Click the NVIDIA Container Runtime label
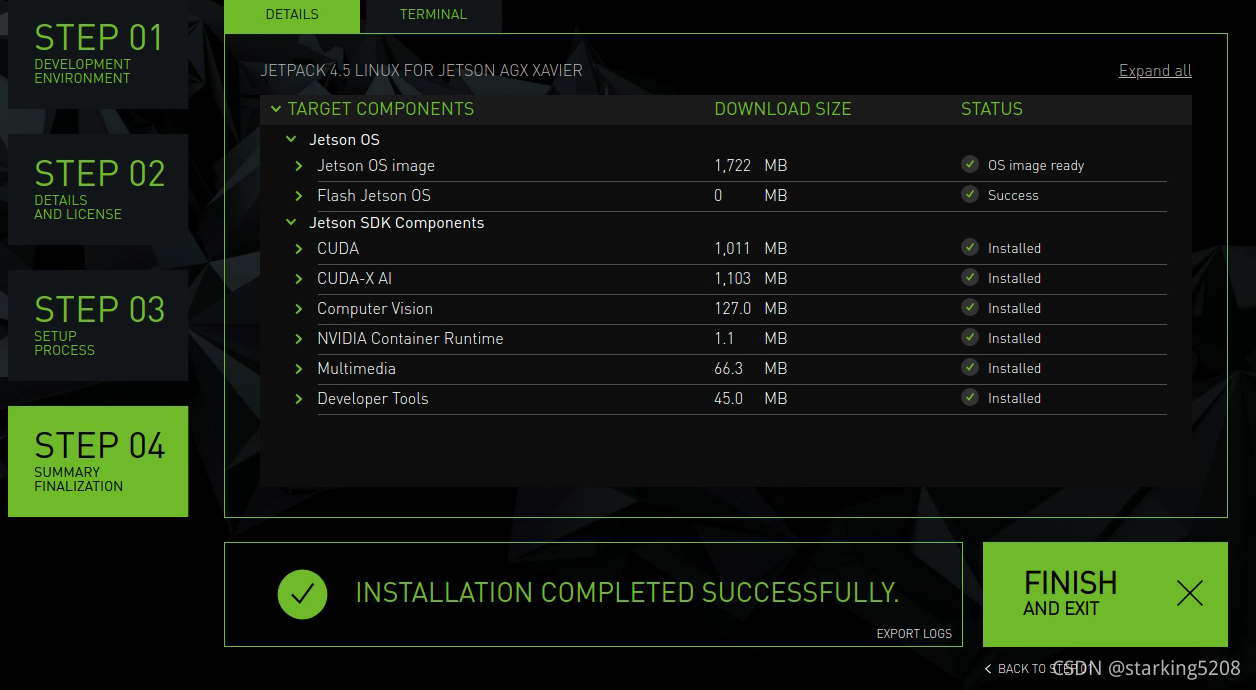The width and height of the screenshot is (1256, 690). tap(410, 339)
